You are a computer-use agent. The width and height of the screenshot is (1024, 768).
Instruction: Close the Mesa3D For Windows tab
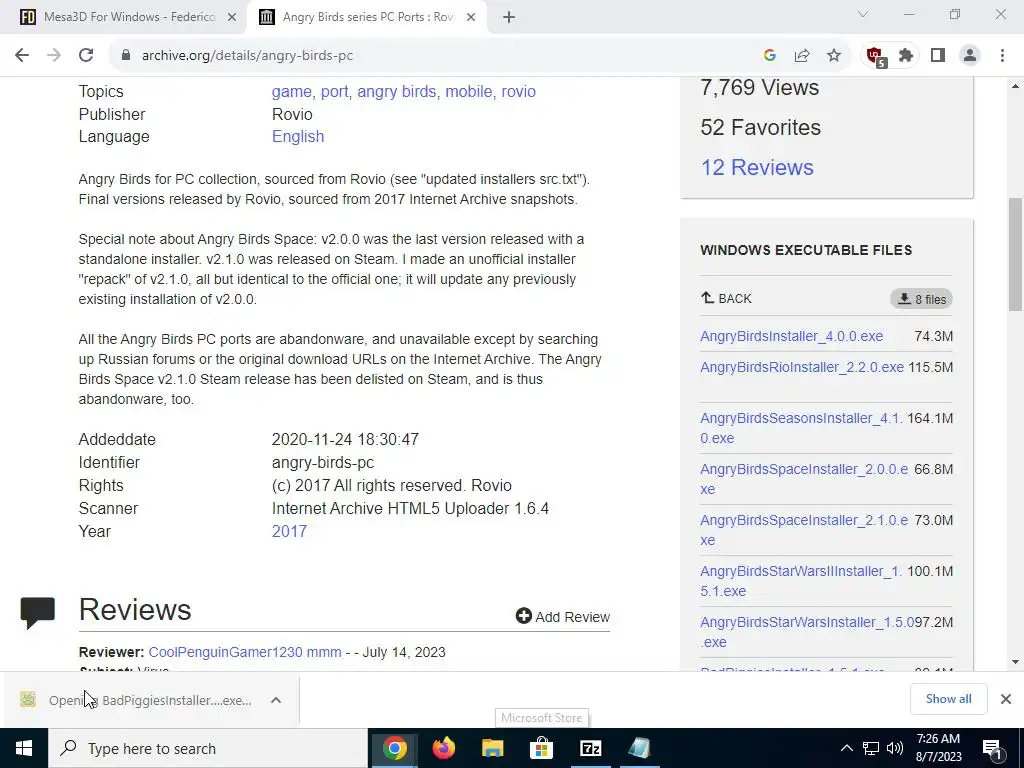point(231,18)
